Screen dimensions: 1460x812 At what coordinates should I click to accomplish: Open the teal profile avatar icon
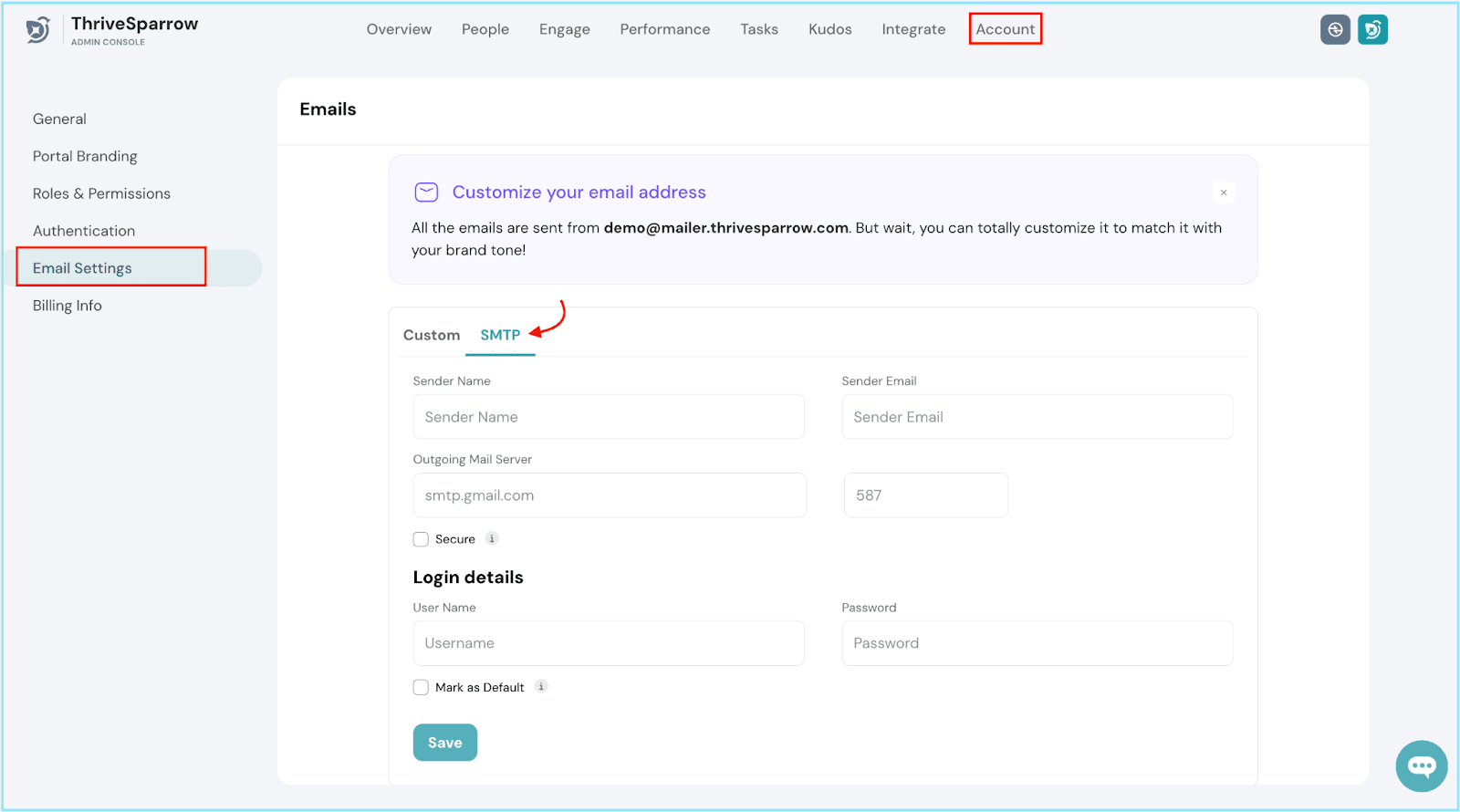[x=1372, y=29]
